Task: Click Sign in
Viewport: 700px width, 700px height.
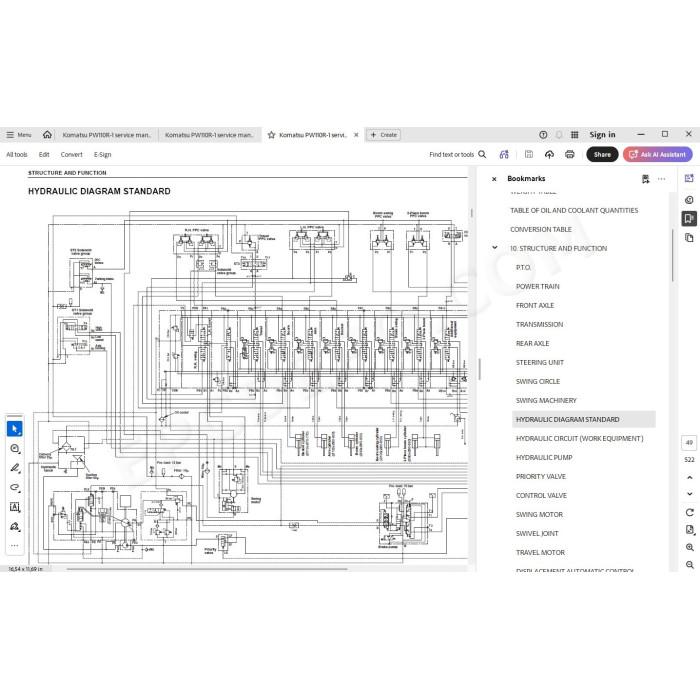Action: (x=602, y=135)
